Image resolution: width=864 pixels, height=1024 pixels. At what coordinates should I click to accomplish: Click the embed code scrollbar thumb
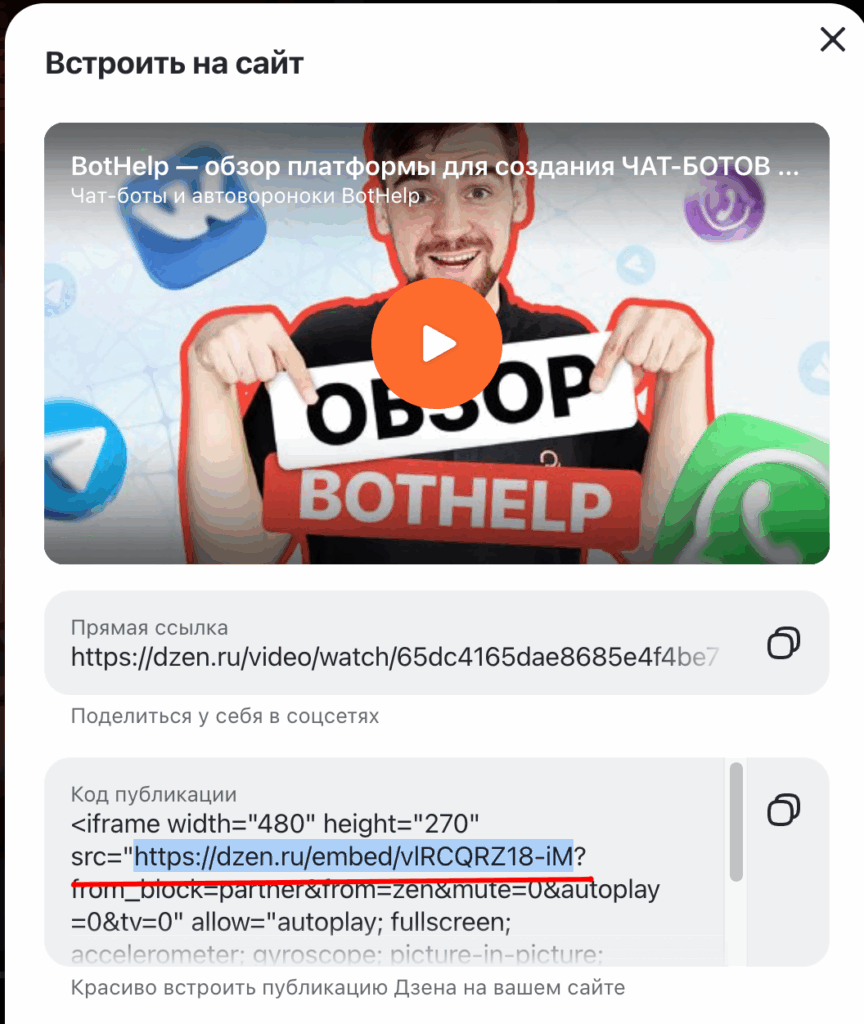(x=736, y=822)
